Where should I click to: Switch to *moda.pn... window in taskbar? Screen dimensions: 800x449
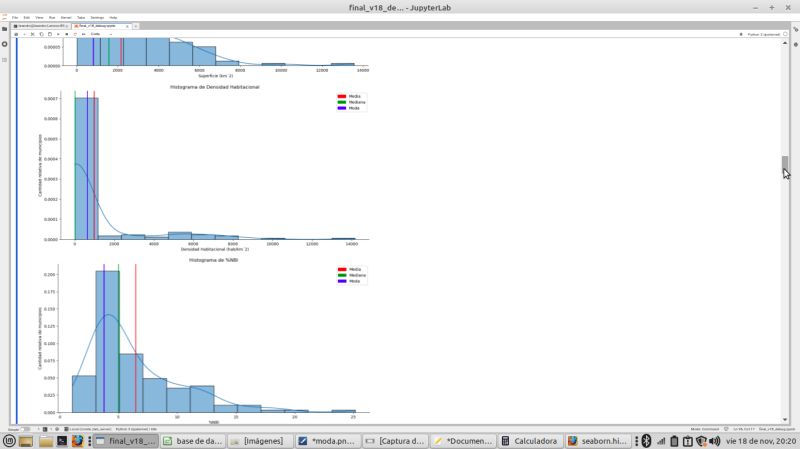pos(328,441)
